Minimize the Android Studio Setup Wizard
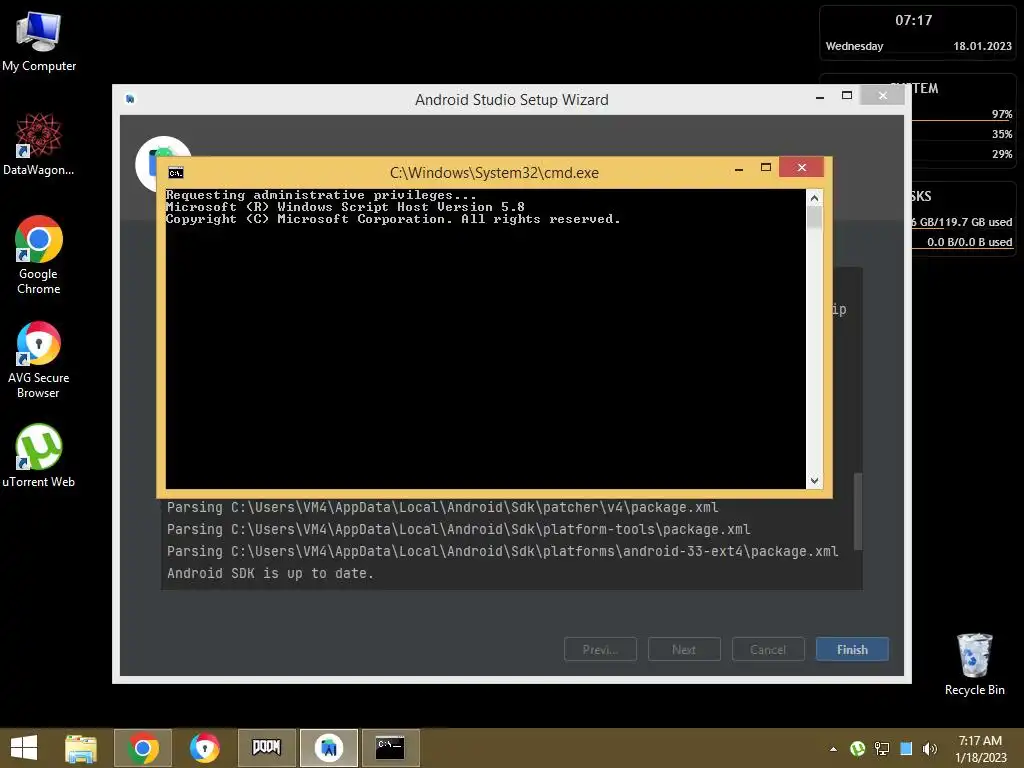Screen dimensions: 1024x768 click(820, 96)
